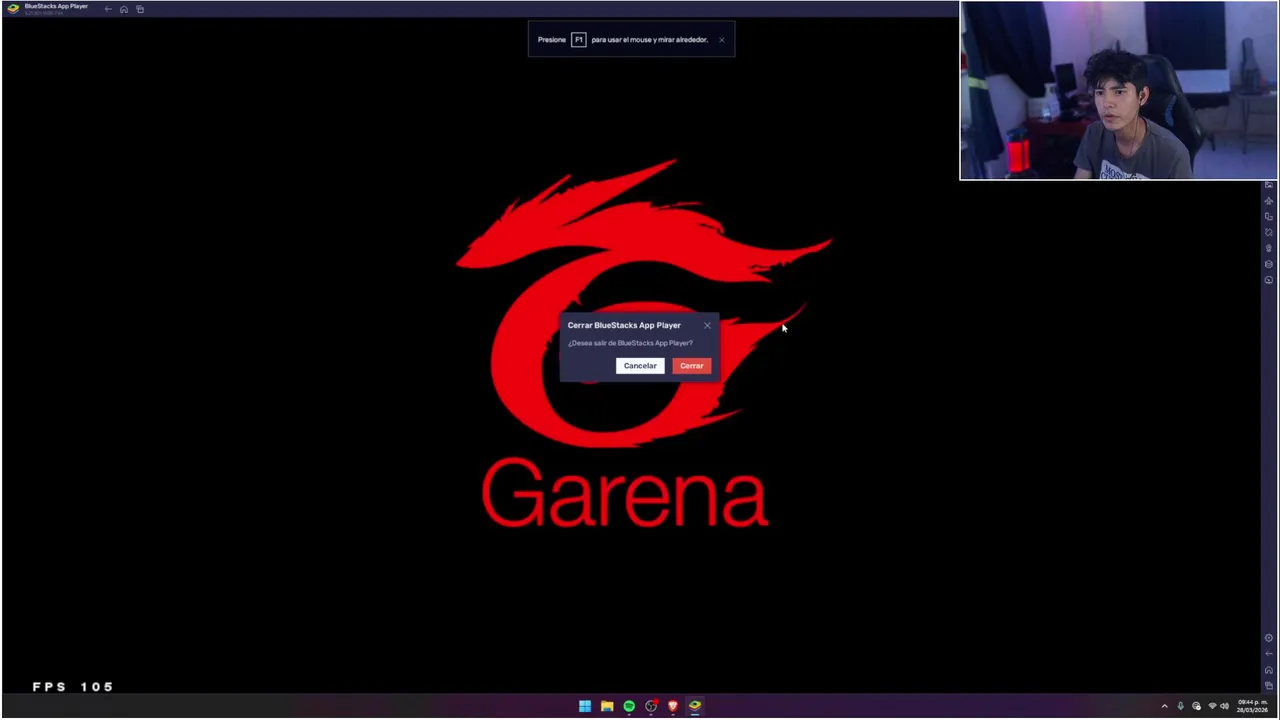
Task: Click the FPS 105 counter
Action: click(73, 687)
